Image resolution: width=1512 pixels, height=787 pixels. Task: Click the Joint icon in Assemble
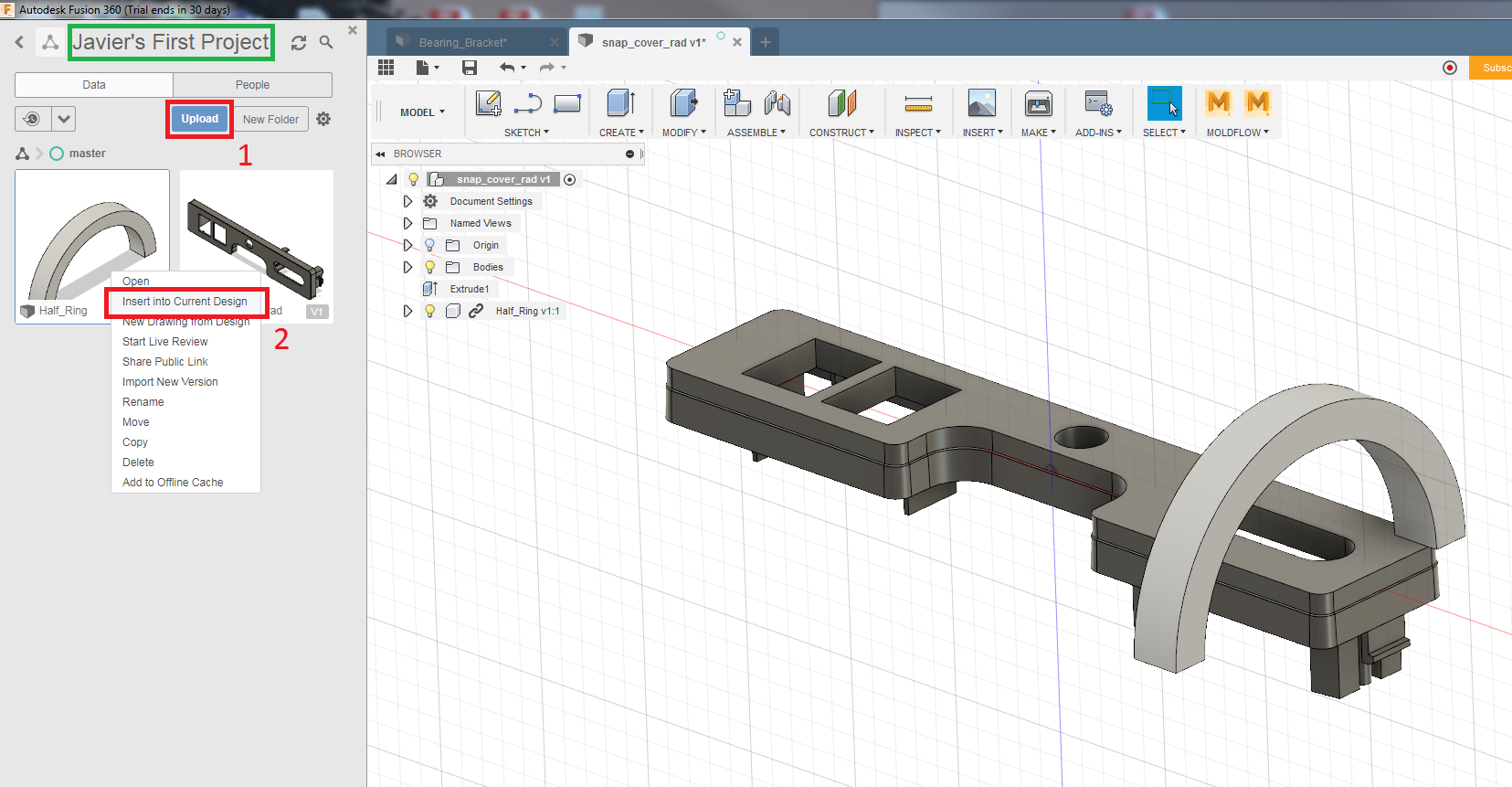(x=777, y=103)
